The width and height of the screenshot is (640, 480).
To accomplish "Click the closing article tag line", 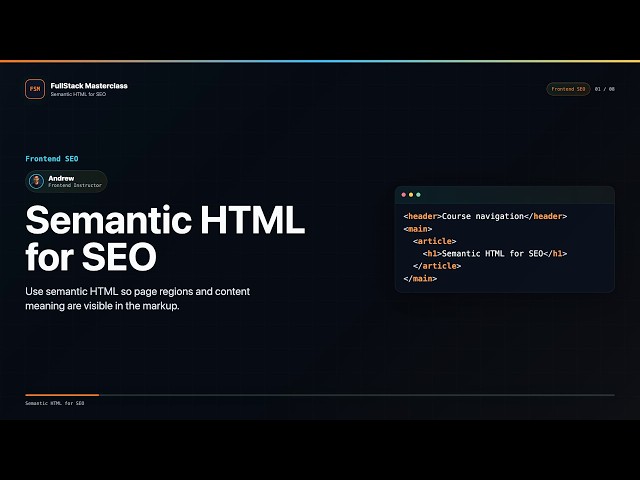I will pyautogui.click(x=437, y=266).
